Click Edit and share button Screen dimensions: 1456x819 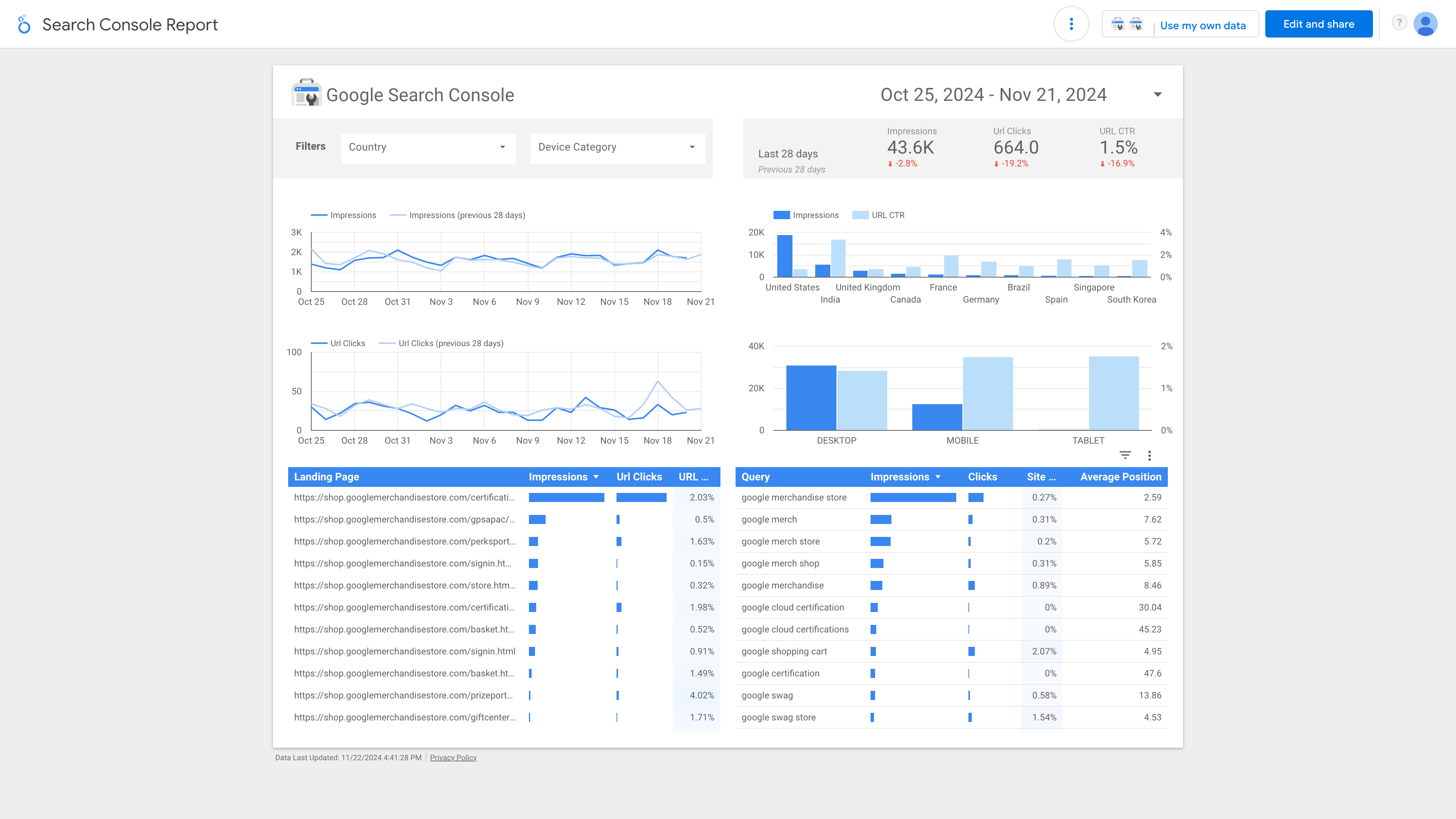coord(1319,24)
